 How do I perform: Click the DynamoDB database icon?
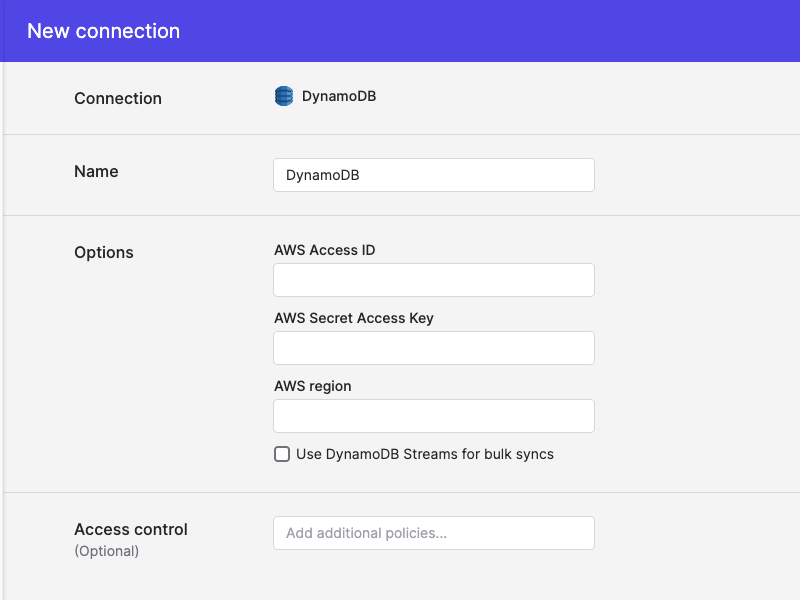tap(284, 96)
